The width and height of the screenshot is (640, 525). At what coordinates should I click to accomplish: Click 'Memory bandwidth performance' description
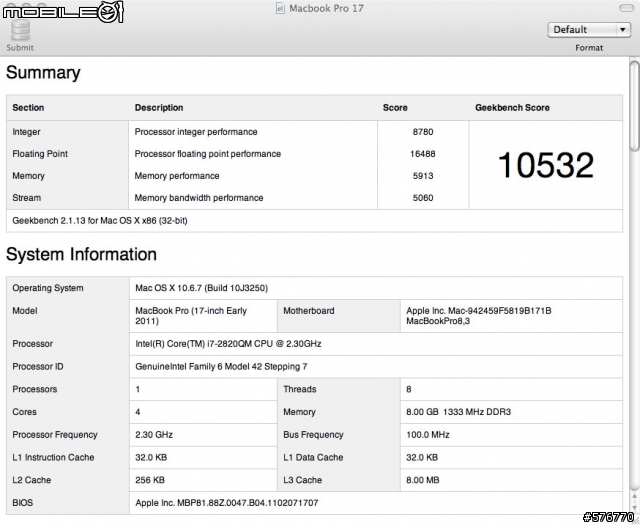coord(199,198)
